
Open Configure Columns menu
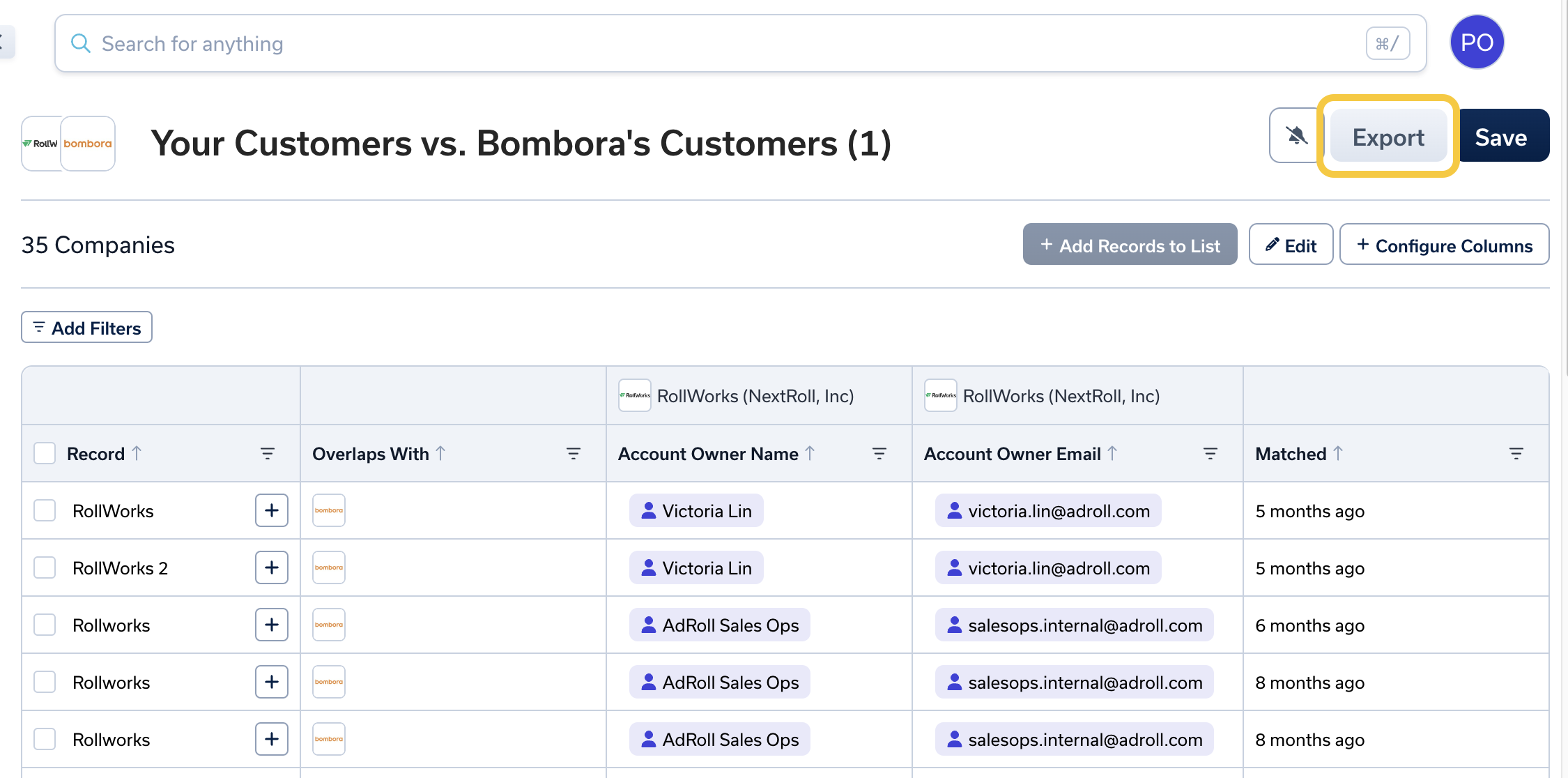1444,245
